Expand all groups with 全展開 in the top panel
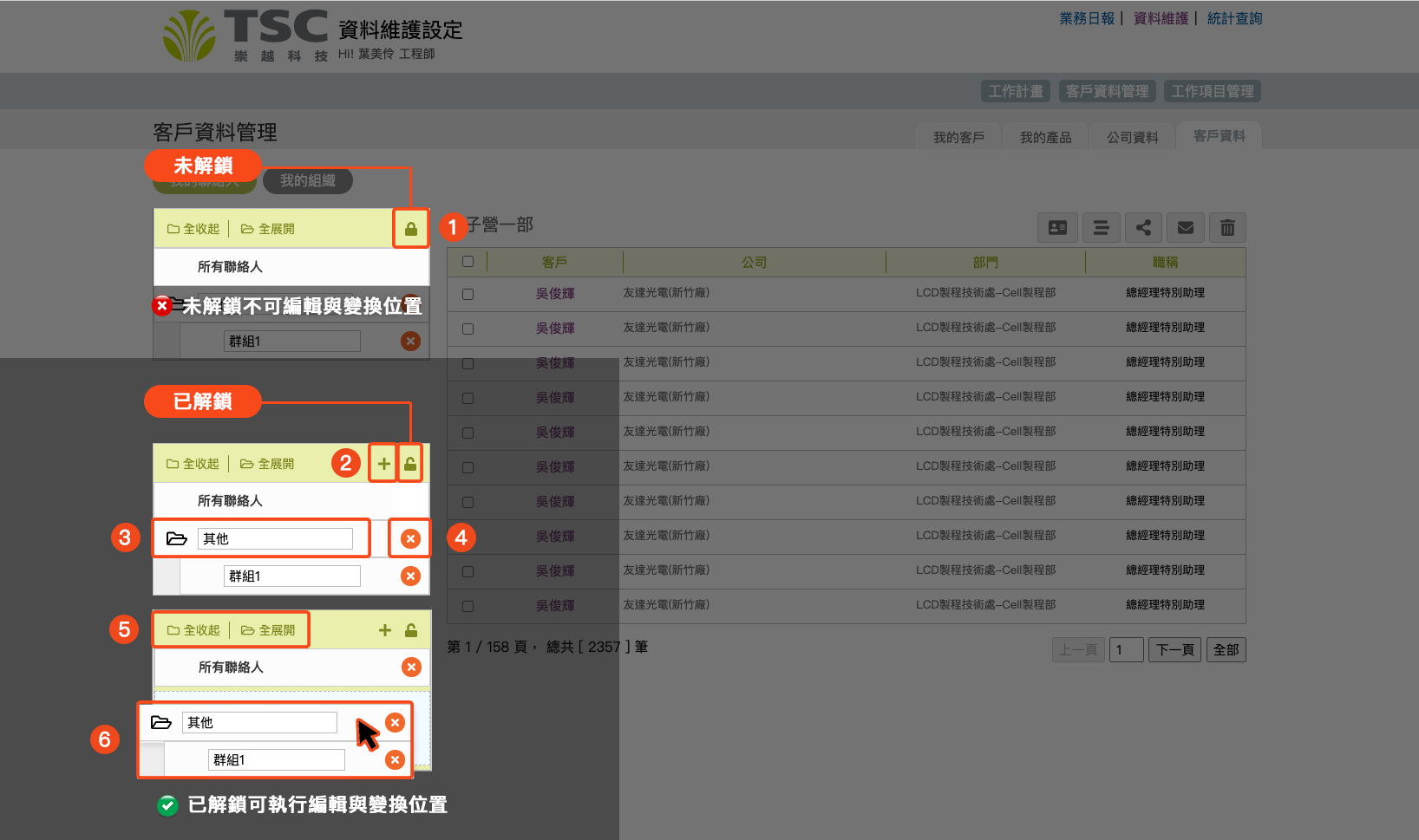This screenshot has height=840, width=1419. [x=268, y=229]
